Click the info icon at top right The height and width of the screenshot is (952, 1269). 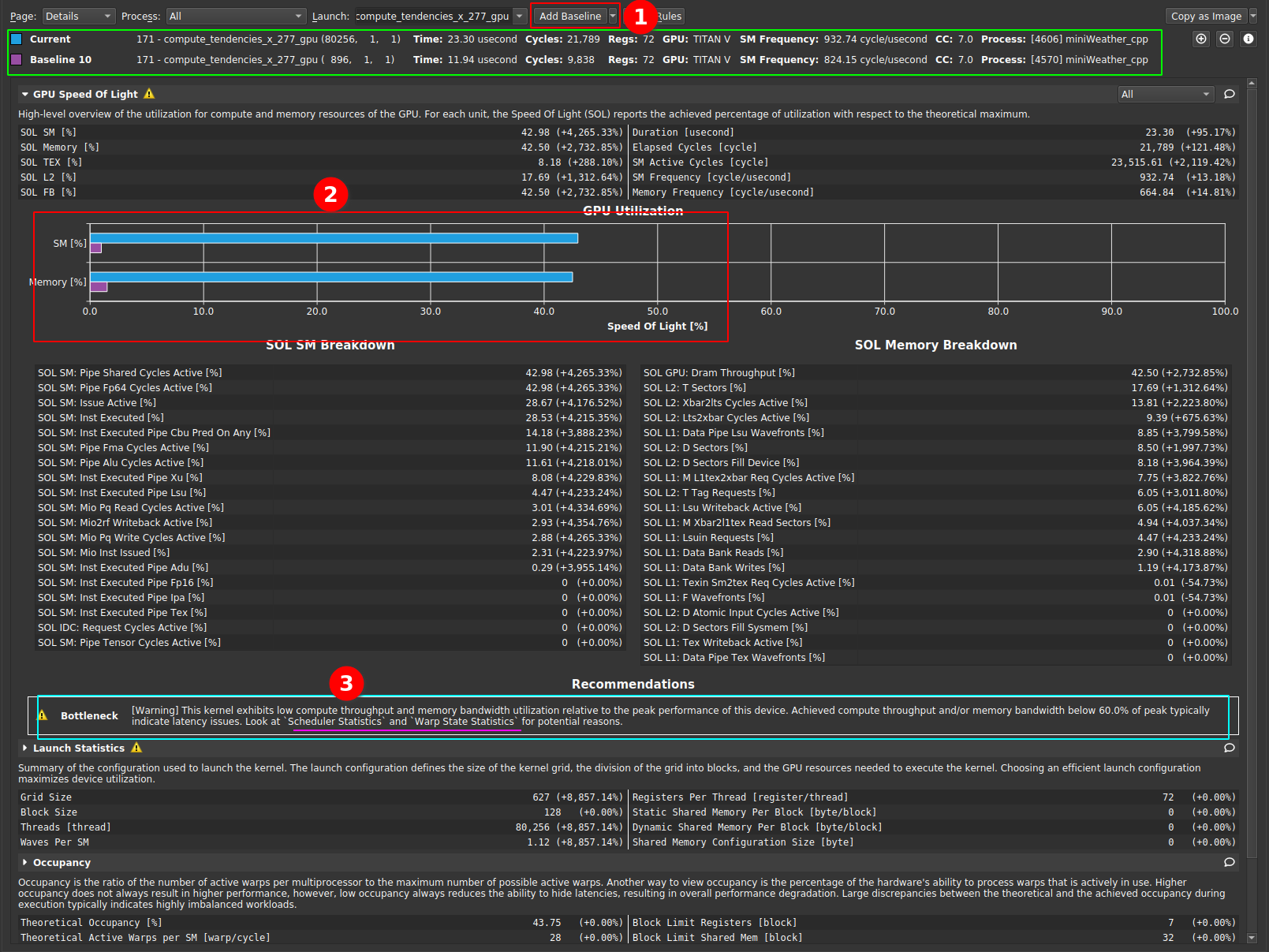pyautogui.click(x=1248, y=39)
